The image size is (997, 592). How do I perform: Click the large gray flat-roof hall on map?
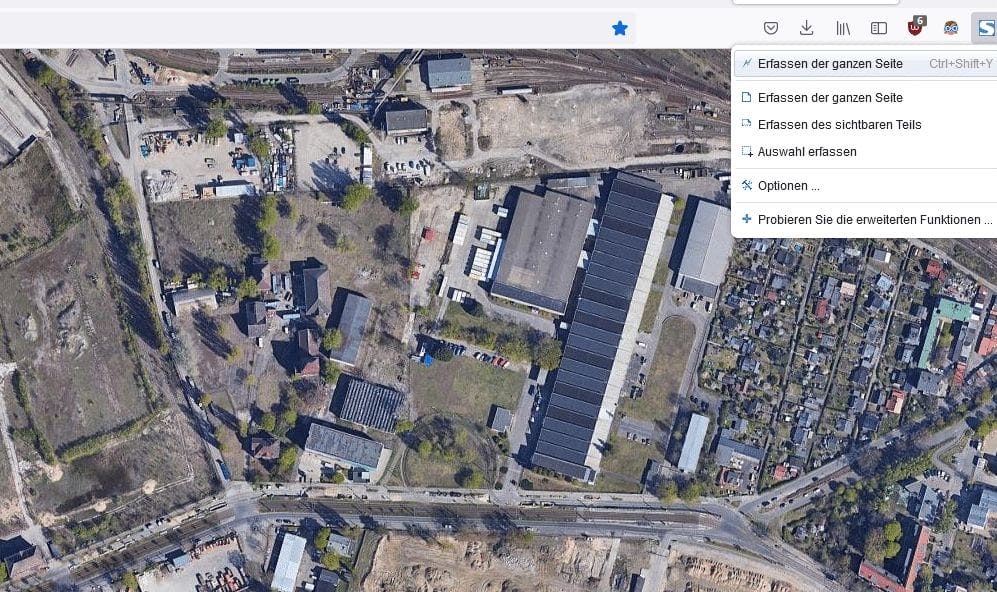pyautogui.click(x=542, y=247)
